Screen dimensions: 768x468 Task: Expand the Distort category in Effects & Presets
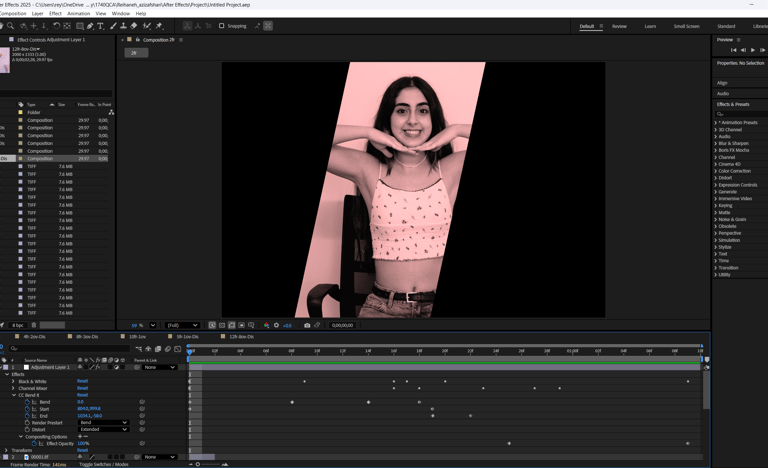click(x=715, y=178)
